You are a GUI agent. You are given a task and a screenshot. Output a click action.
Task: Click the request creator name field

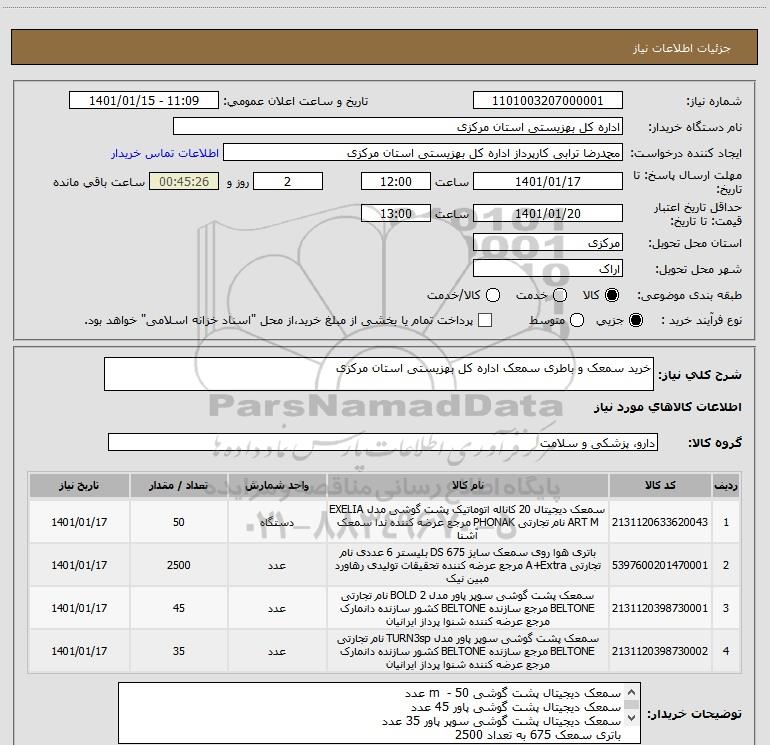point(423,152)
